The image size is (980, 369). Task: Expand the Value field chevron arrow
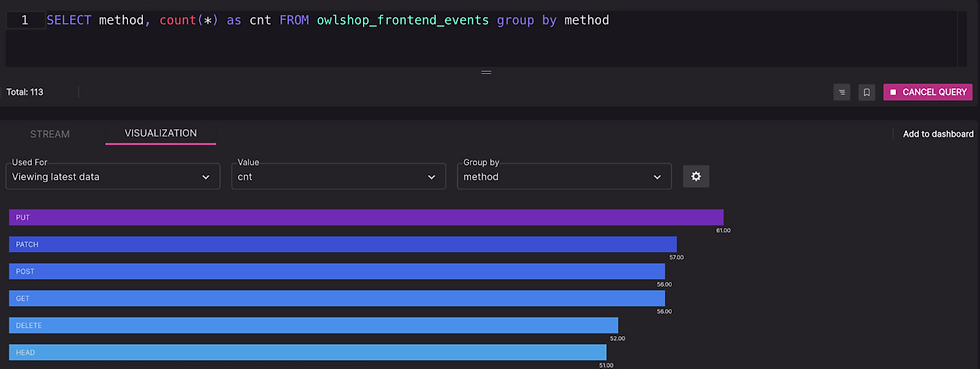(431, 177)
